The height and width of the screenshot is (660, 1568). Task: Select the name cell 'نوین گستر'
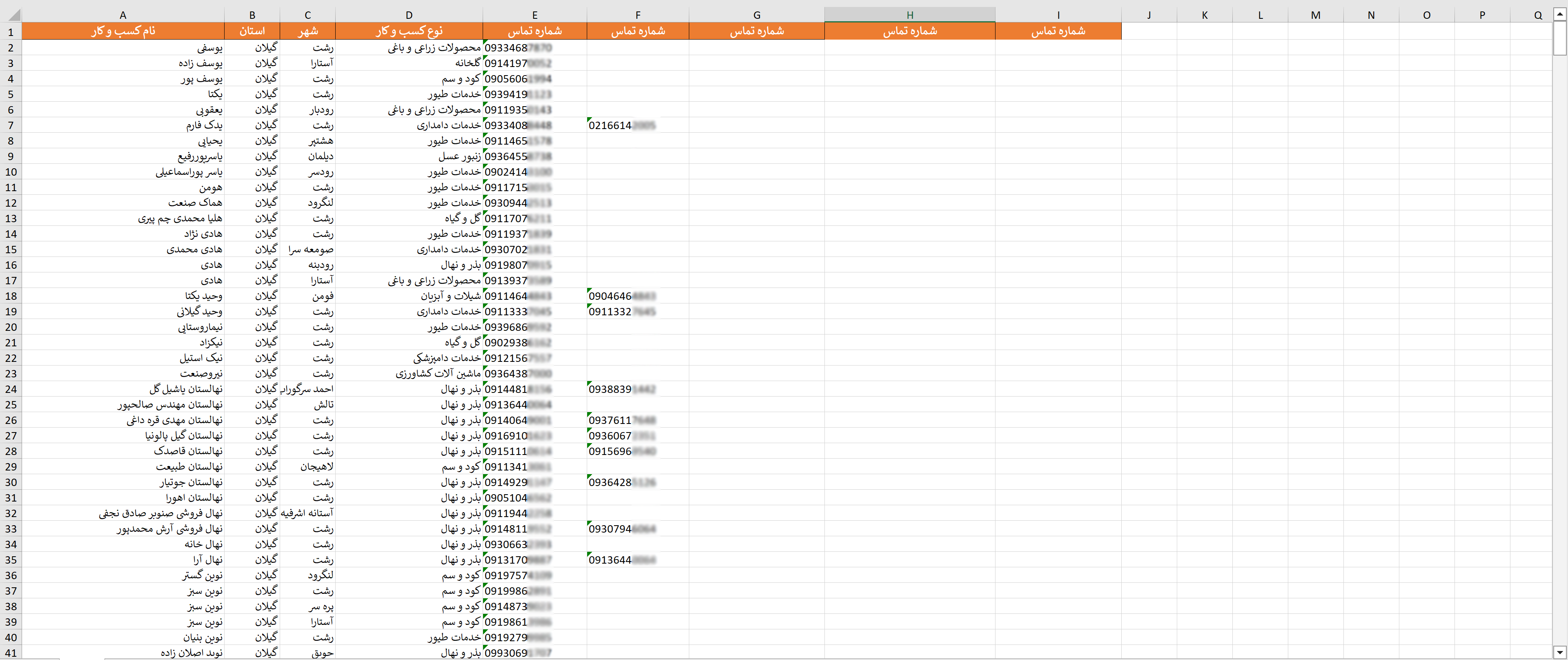click(123, 575)
